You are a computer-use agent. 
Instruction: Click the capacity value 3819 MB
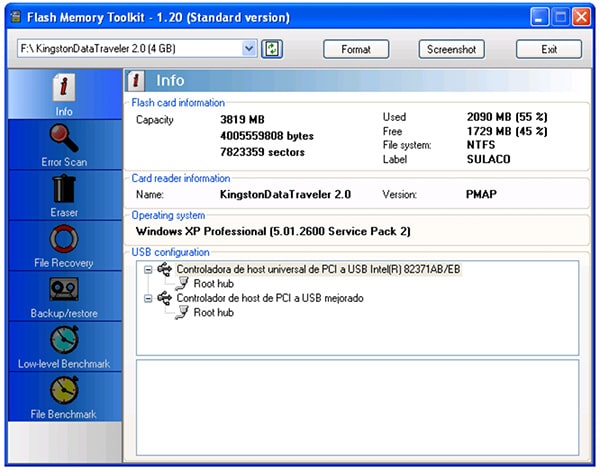click(242, 119)
